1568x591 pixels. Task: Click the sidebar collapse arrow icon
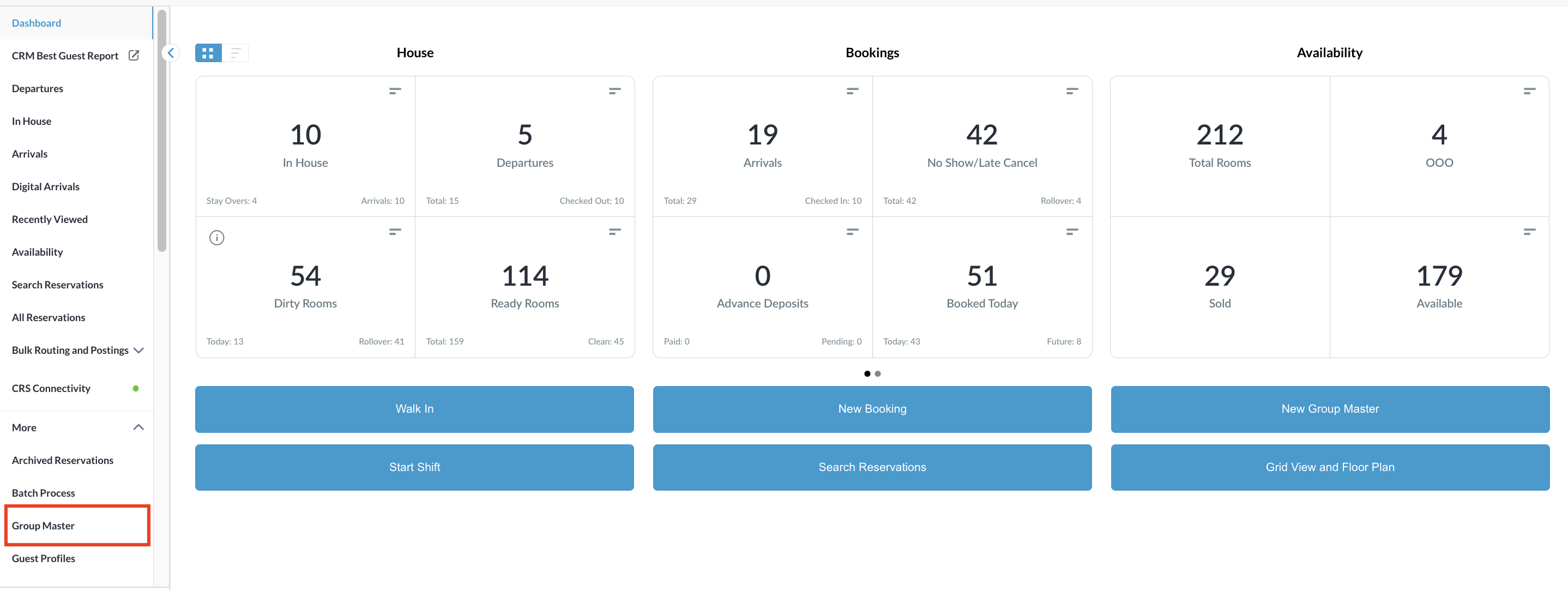(x=171, y=53)
